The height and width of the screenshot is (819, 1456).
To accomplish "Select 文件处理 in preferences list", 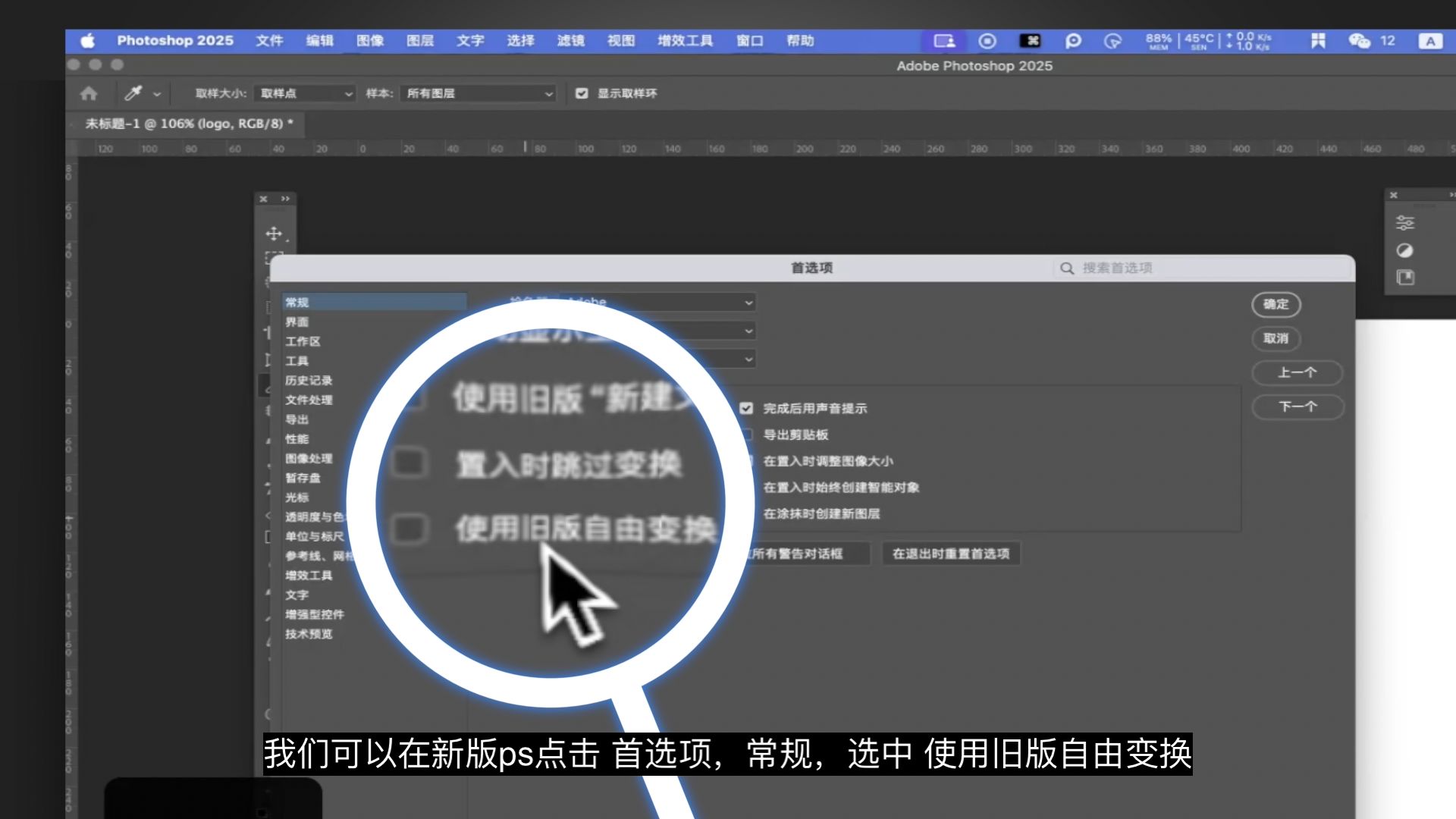I will tap(309, 400).
